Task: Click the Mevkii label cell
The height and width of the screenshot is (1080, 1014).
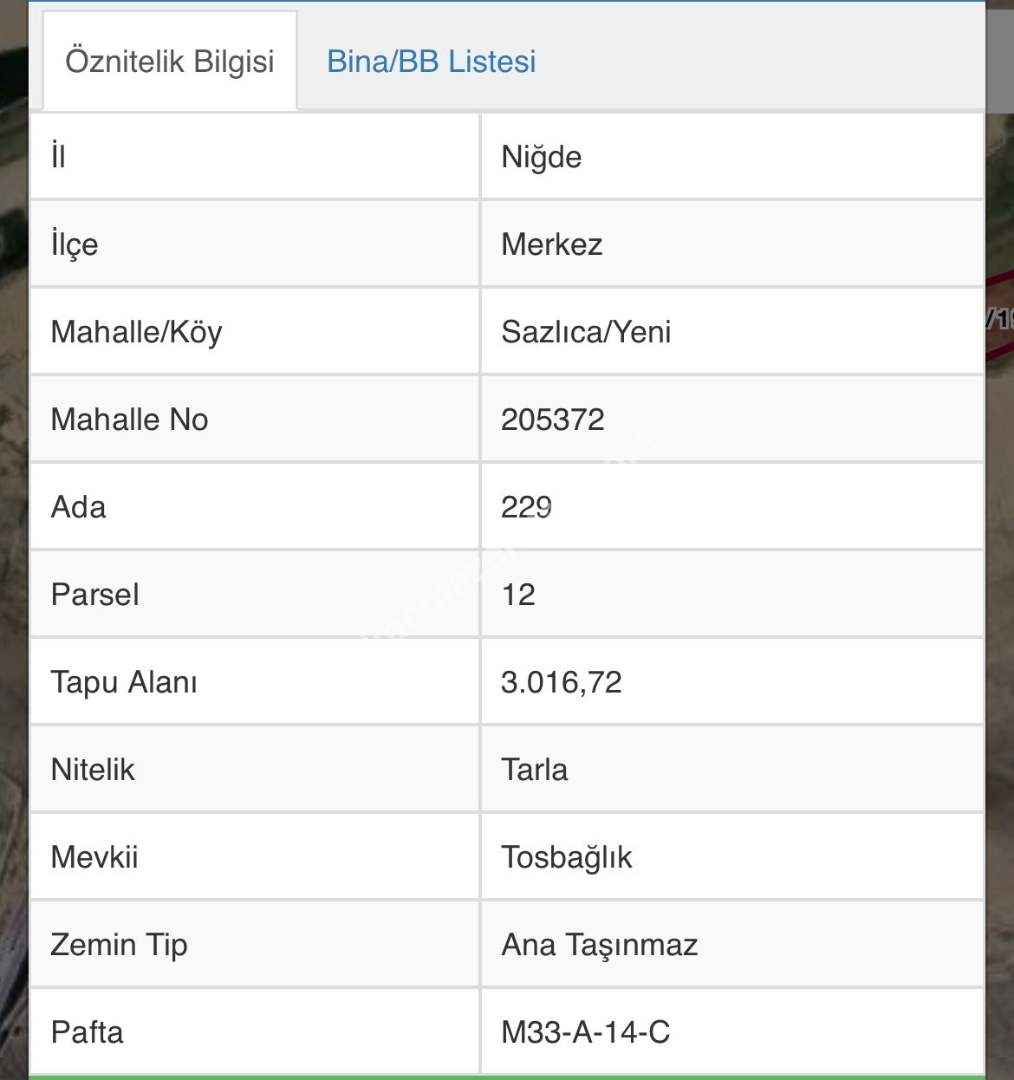Action: (x=94, y=857)
